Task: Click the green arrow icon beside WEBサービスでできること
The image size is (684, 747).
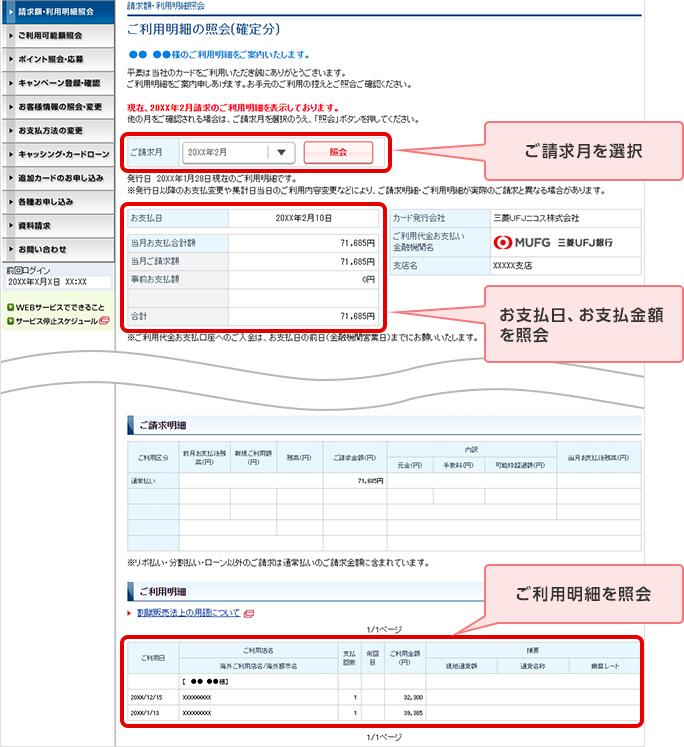Action: click(x=10, y=307)
